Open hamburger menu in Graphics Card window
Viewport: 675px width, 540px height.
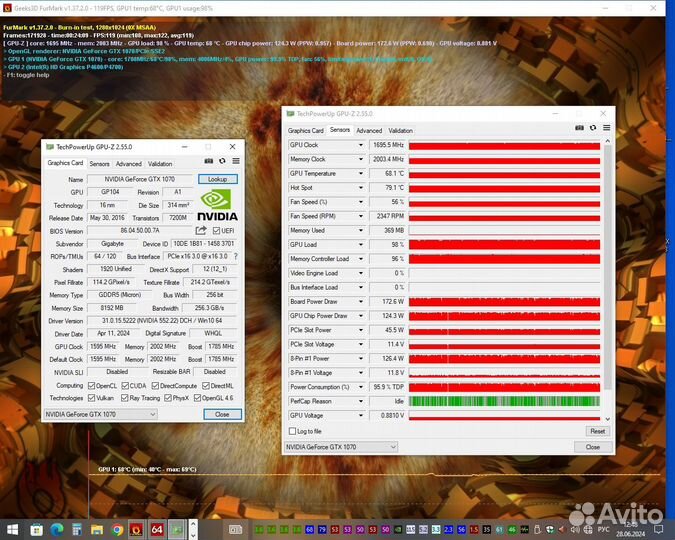(x=236, y=161)
